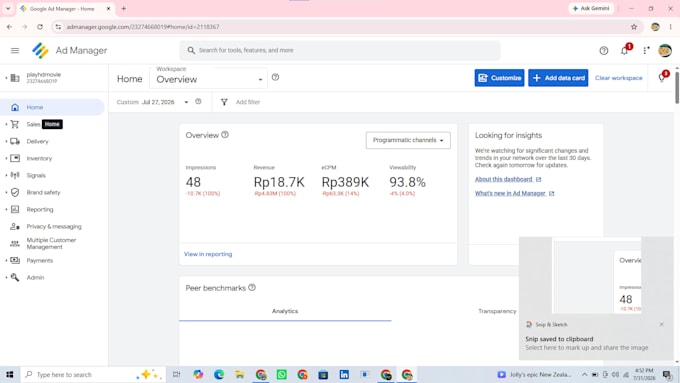680x383 pixels.
Task: Click the Ask Gemini button
Action: pos(591,8)
